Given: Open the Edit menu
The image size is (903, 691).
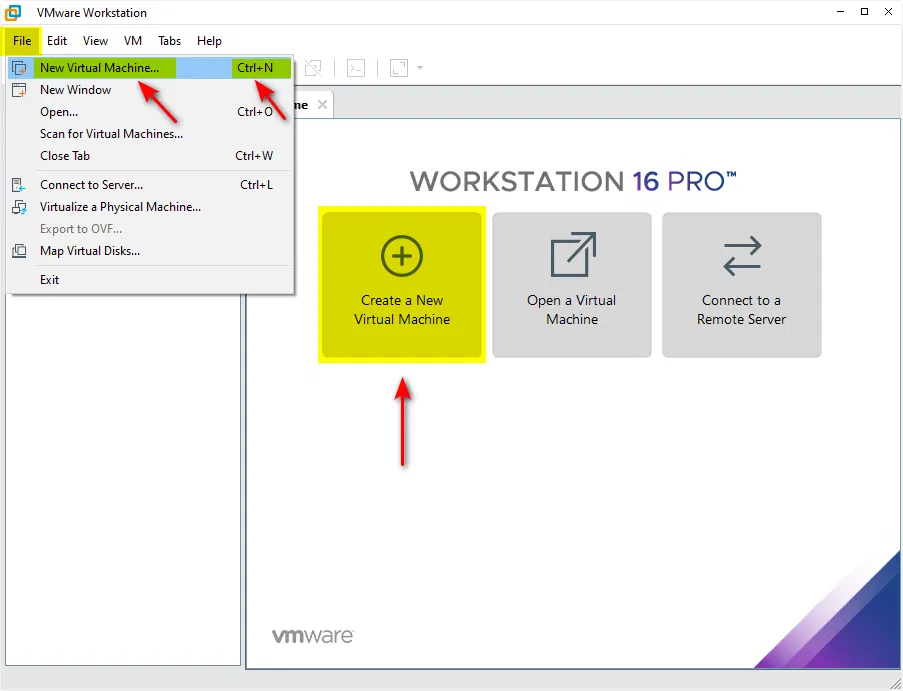Looking at the screenshot, I should (x=57, y=41).
